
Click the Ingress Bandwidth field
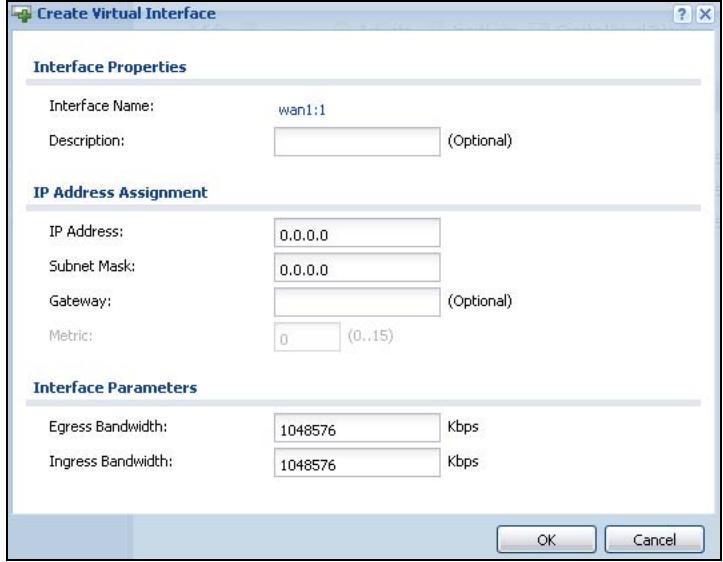point(357,462)
